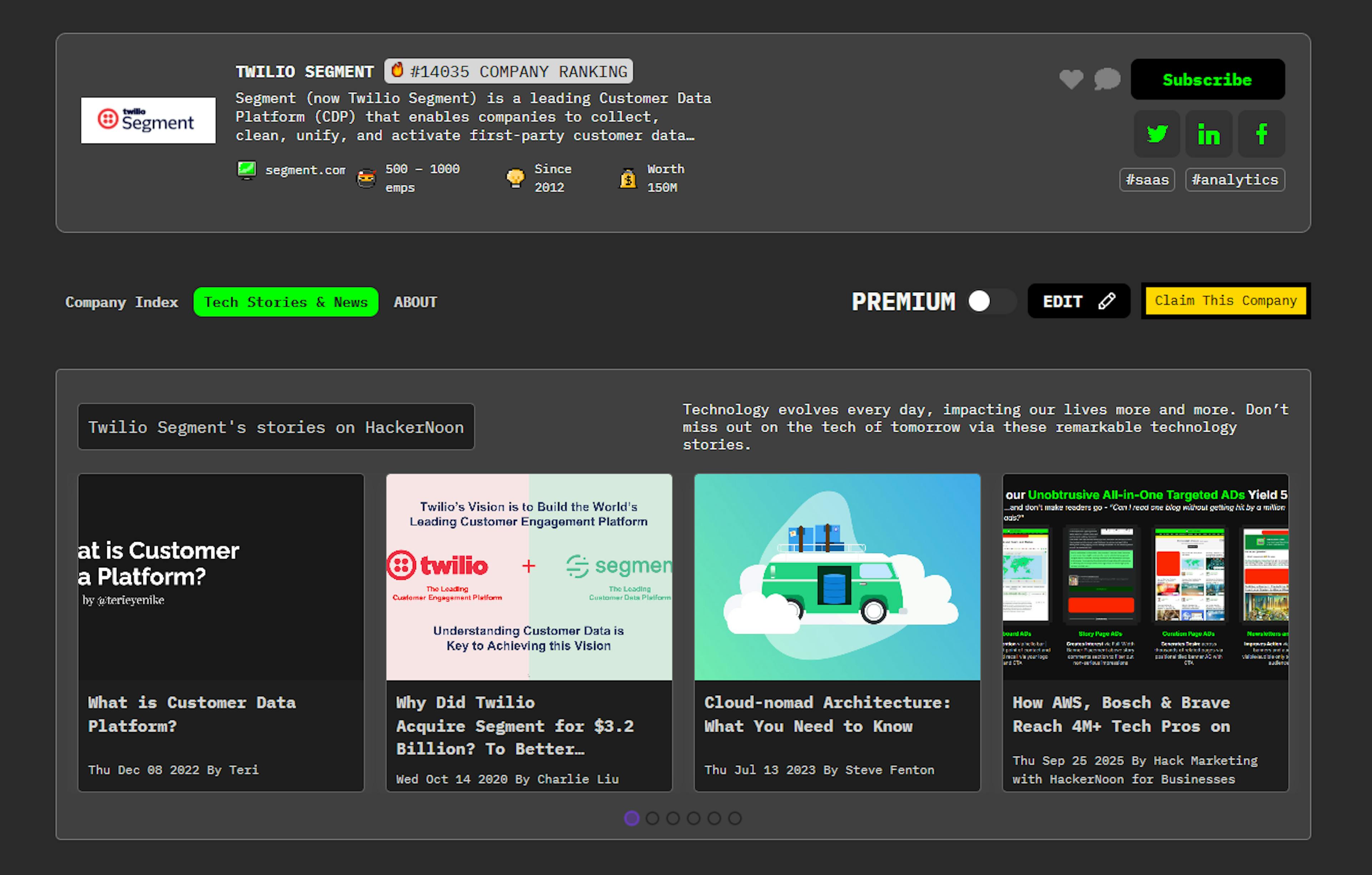Viewport: 1372px width, 875px height.
Task: Claim This Company
Action: (x=1226, y=301)
